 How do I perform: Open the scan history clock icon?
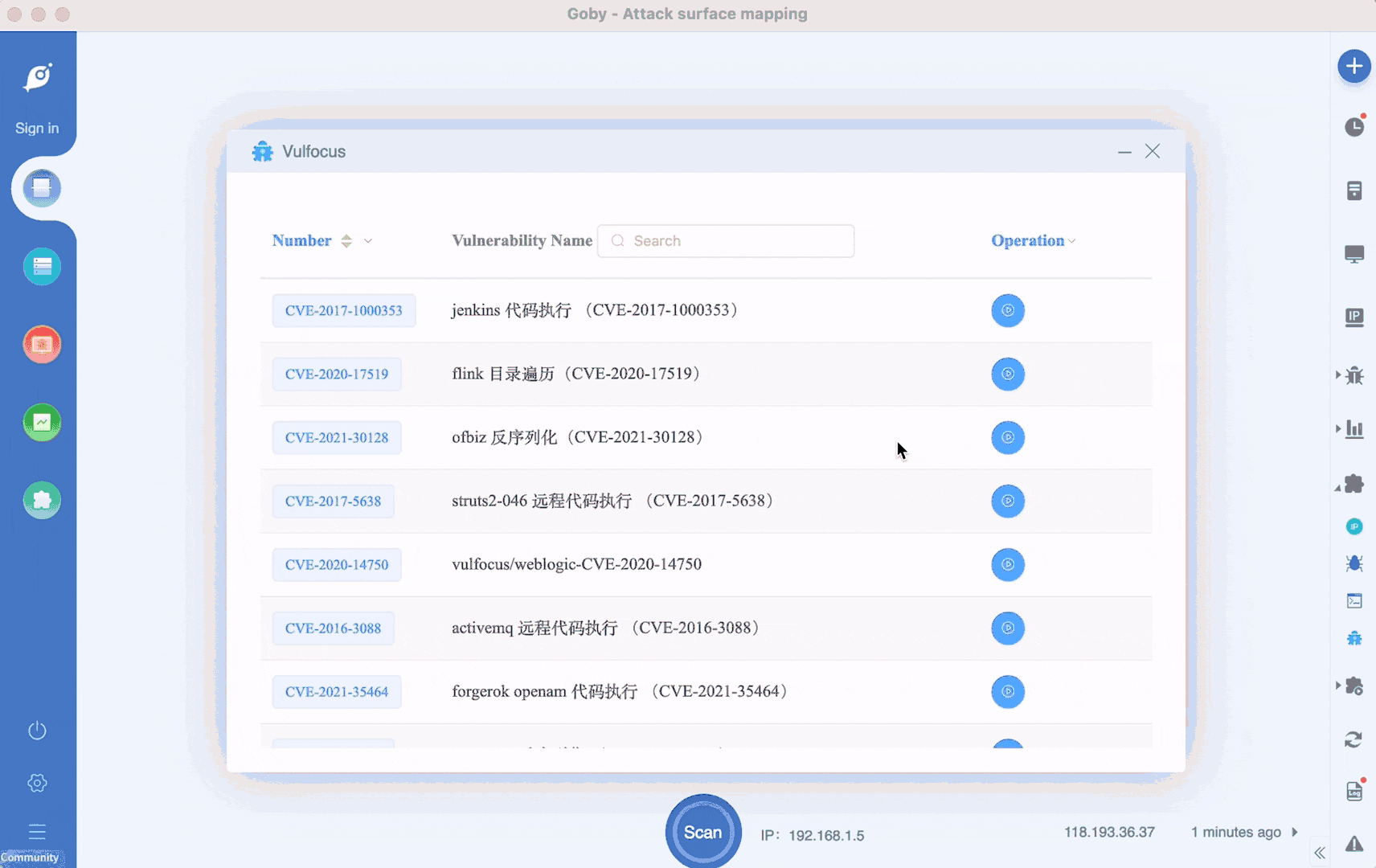pyautogui.click(x=1354, y=127)
